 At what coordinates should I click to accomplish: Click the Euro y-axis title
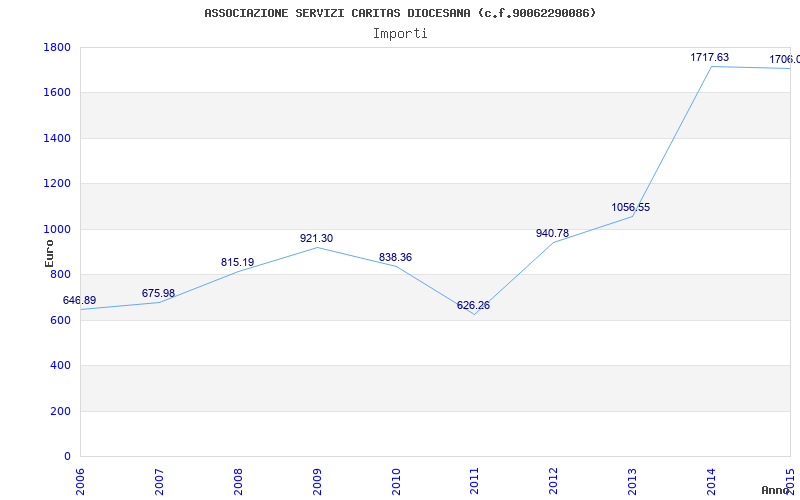[49, 253]
